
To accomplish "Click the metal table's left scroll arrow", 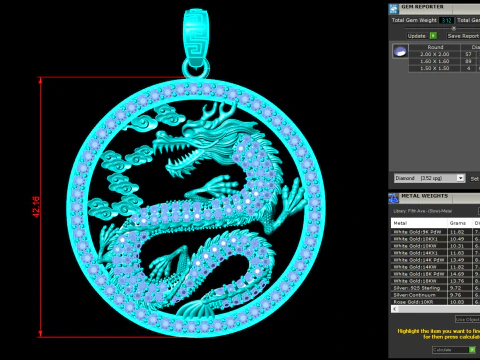I will [395, 309].
